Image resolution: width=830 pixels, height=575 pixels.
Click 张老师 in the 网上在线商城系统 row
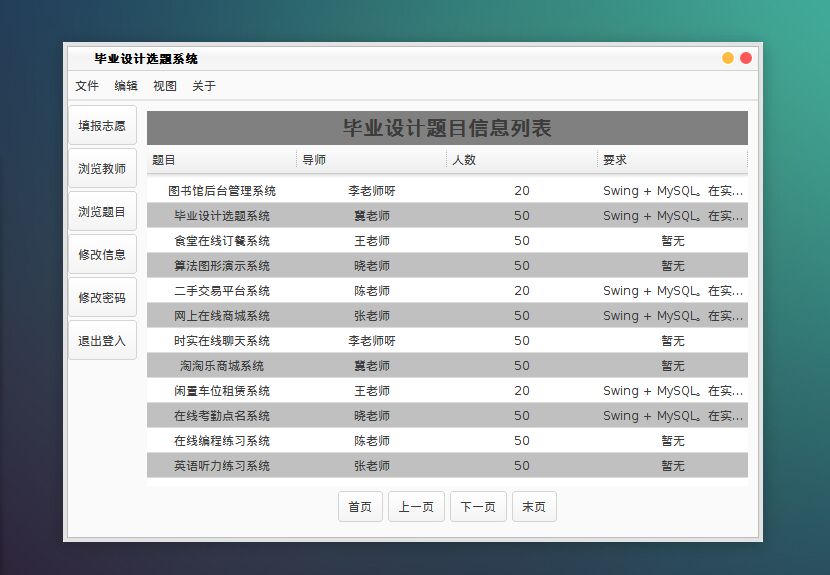click(x=372, y=316)
